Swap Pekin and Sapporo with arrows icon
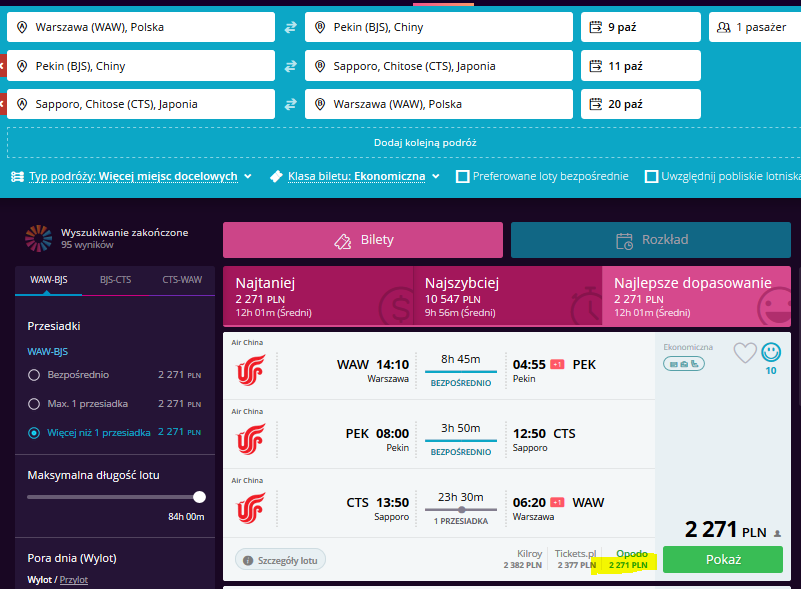The width and height of the screenshot is (801, 589). coord(290,66)
